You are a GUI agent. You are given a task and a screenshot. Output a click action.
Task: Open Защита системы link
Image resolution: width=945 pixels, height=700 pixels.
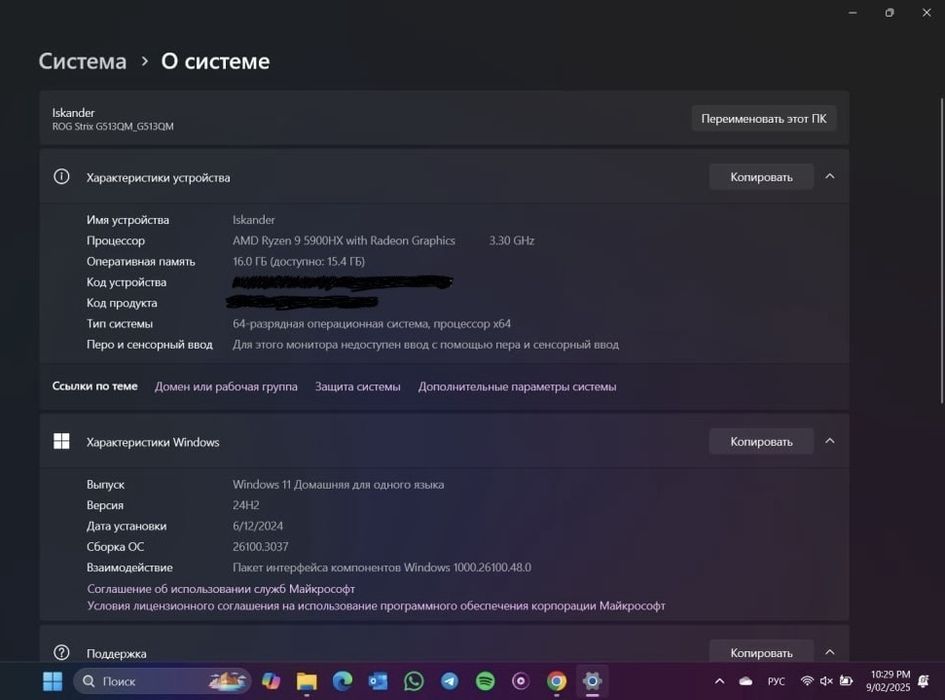pos(357,386)
